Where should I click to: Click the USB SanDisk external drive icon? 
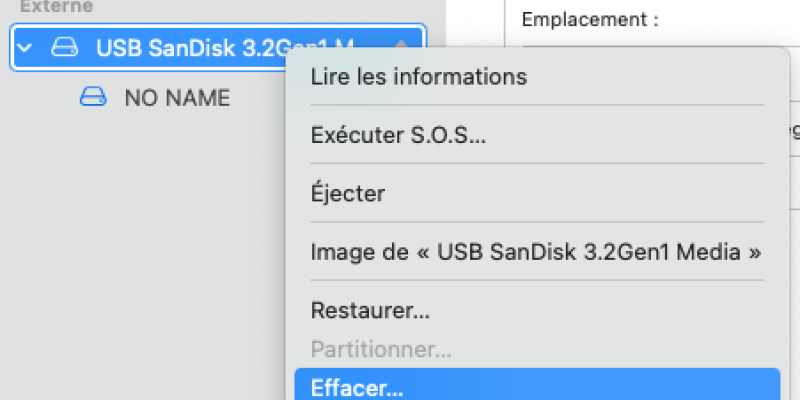click(64, 47)
